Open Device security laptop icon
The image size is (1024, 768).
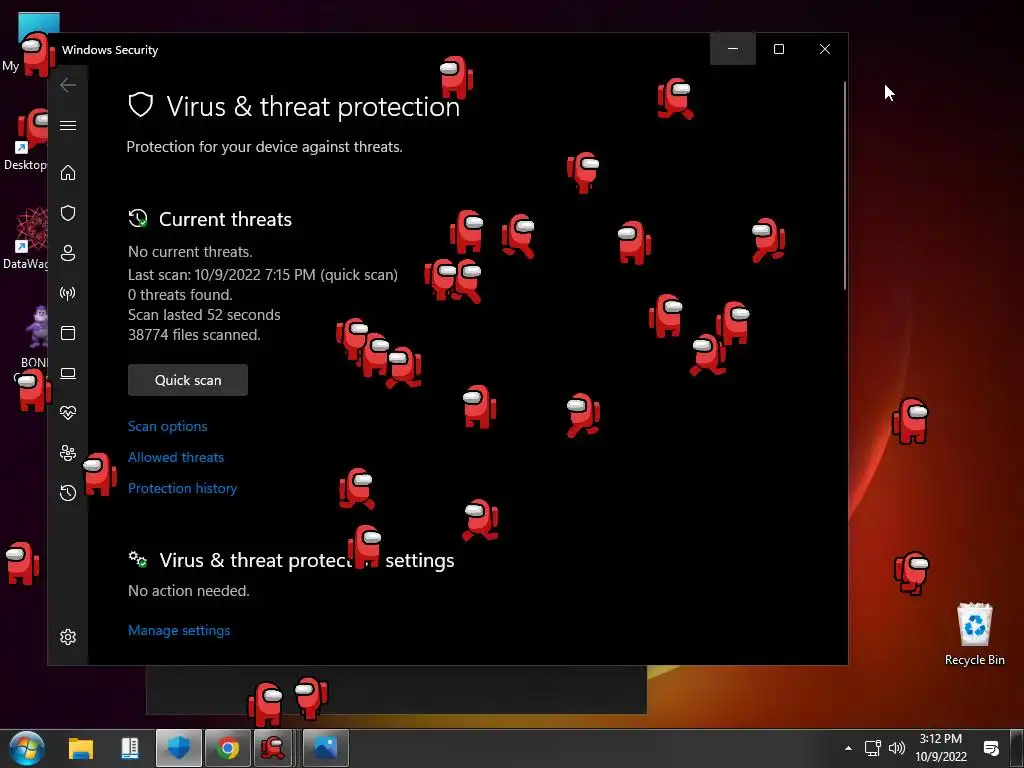pos(68,373)
